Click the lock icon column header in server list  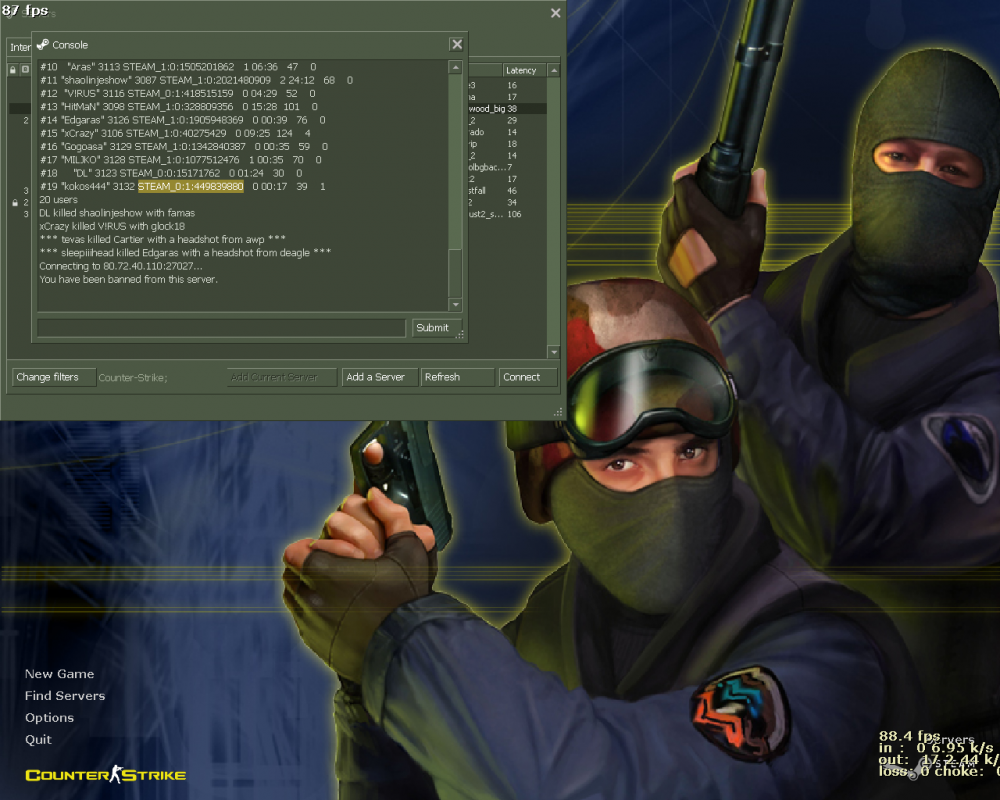[12, 70]
